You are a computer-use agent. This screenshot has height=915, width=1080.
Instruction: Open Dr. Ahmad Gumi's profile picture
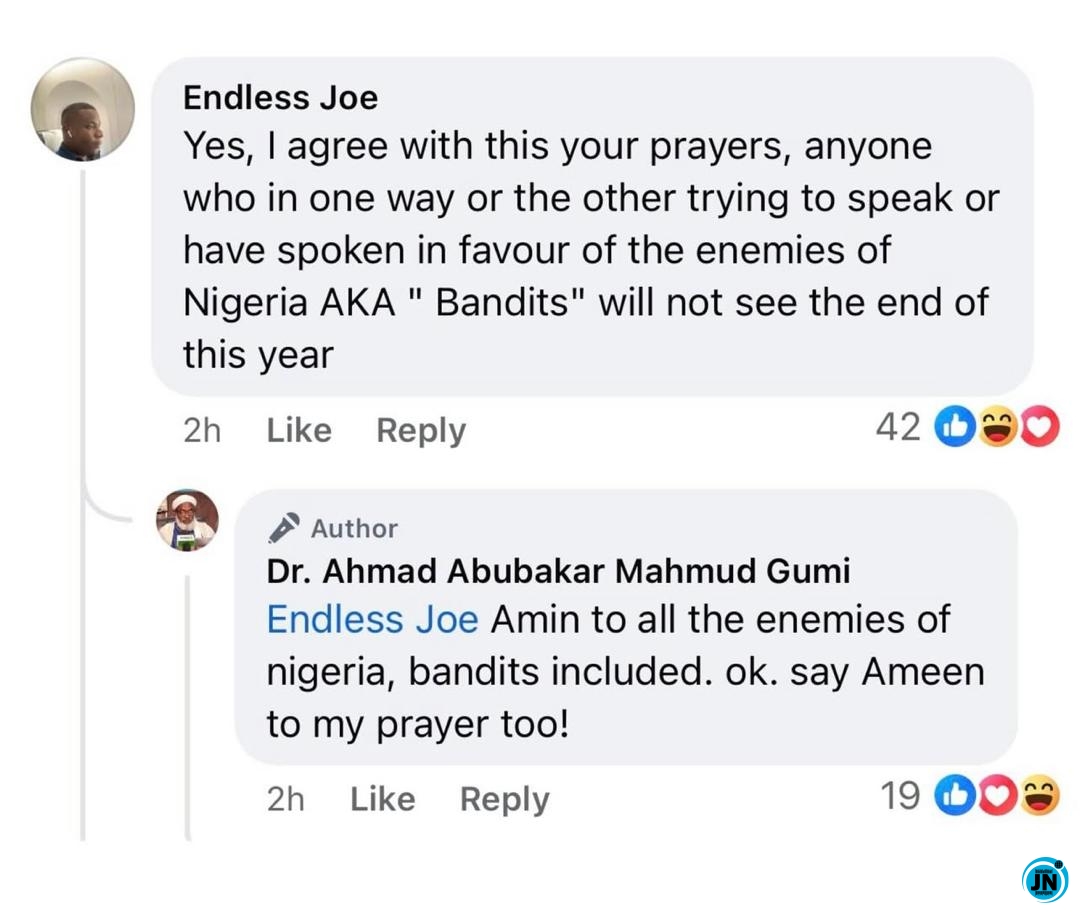pyautogui.click(x=187, y=520)
